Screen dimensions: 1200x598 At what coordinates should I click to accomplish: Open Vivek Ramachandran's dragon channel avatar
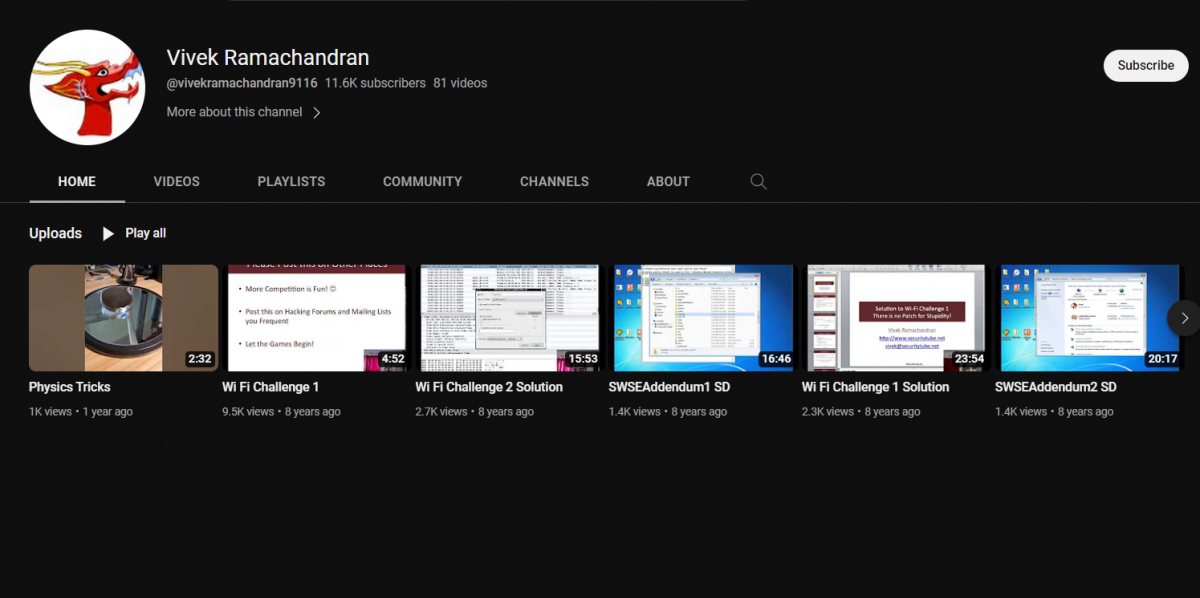[88, 88]
